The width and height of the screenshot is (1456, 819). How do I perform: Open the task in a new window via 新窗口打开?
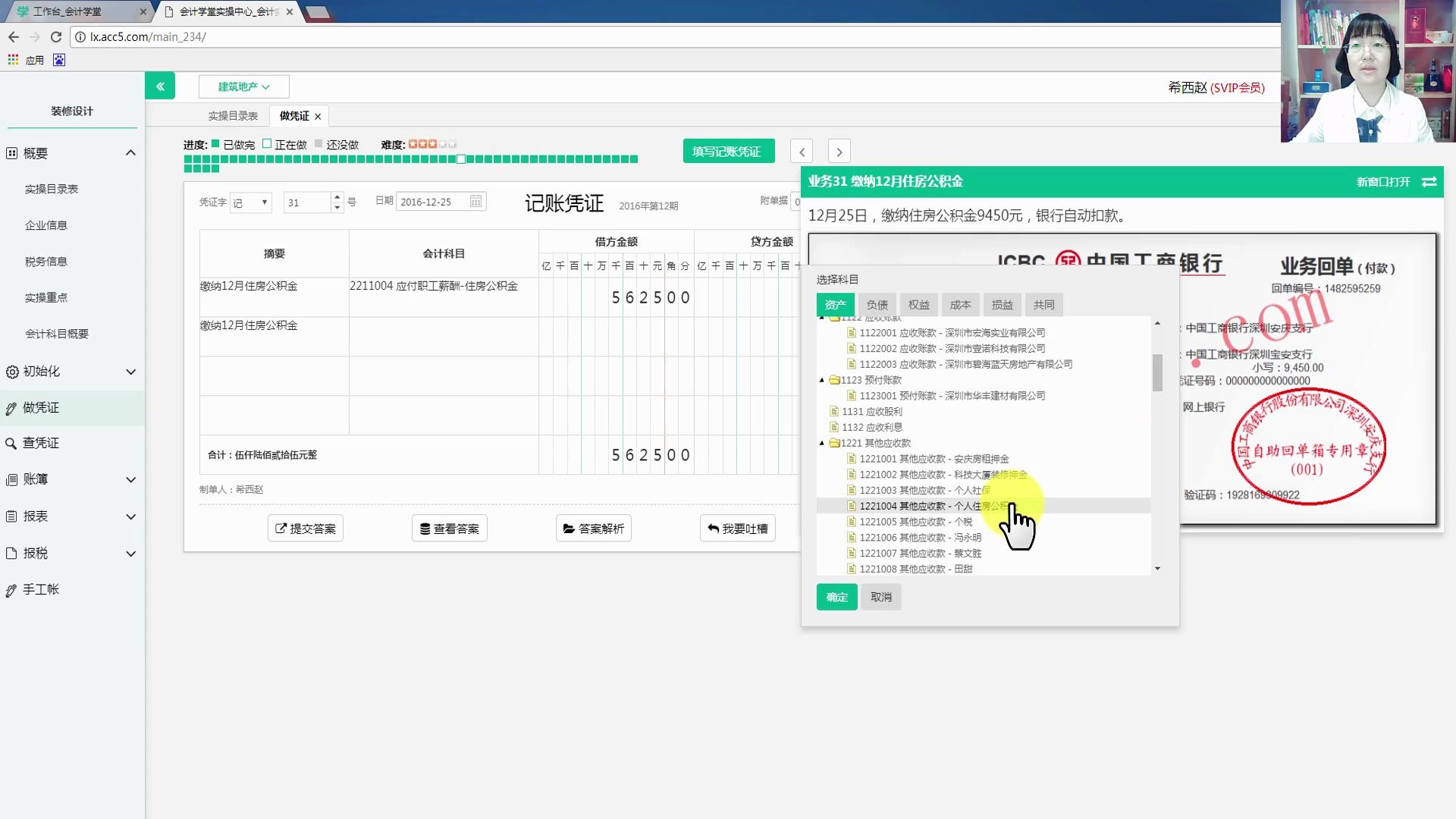[x=1383, y=182]
